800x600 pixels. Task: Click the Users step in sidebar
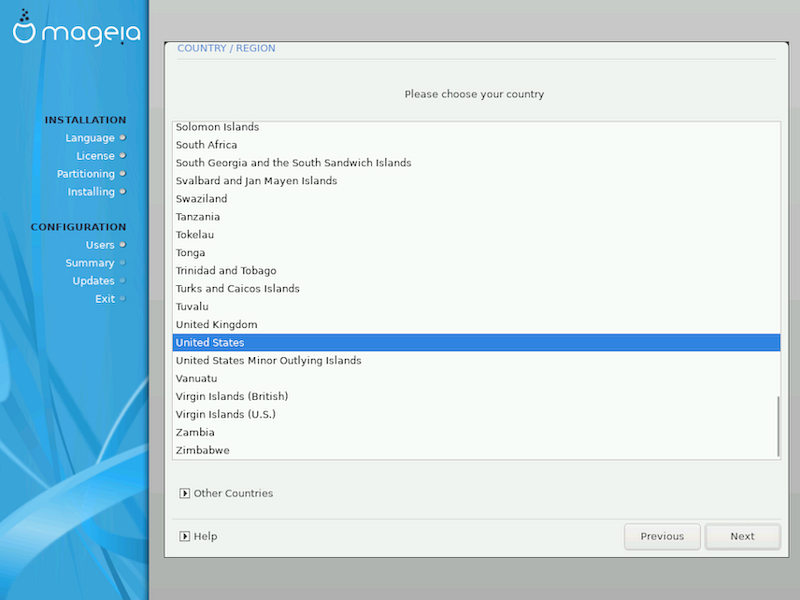100,245
